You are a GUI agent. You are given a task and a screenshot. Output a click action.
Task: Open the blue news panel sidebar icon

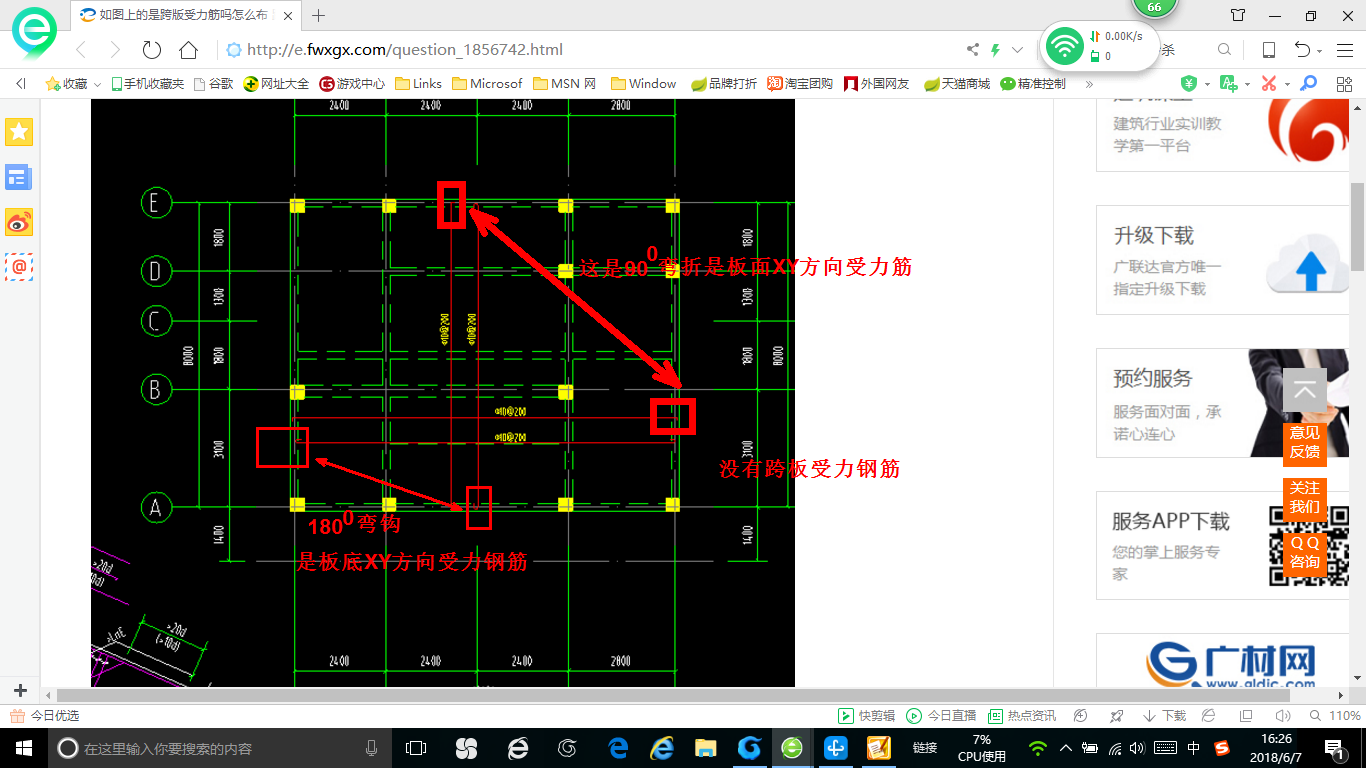pyautogui.click(x=19, y=177)
